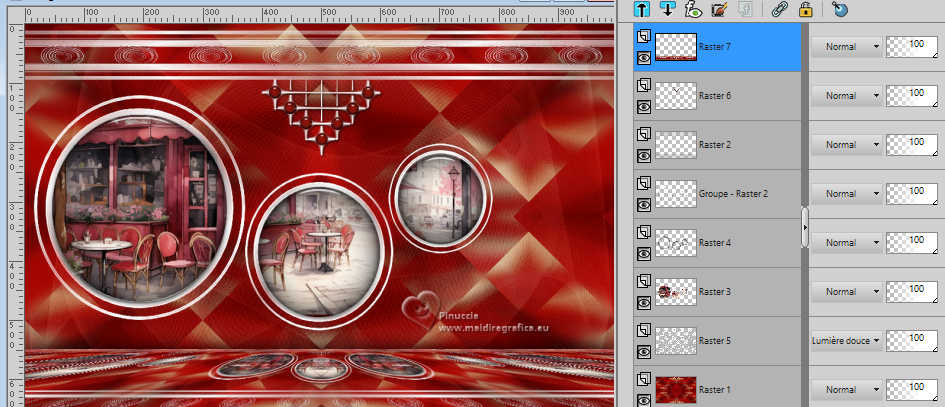The height and width of the screenshot is (407, 945).
Task: Hide the Raster 4 layer
Action: [644, 254]
